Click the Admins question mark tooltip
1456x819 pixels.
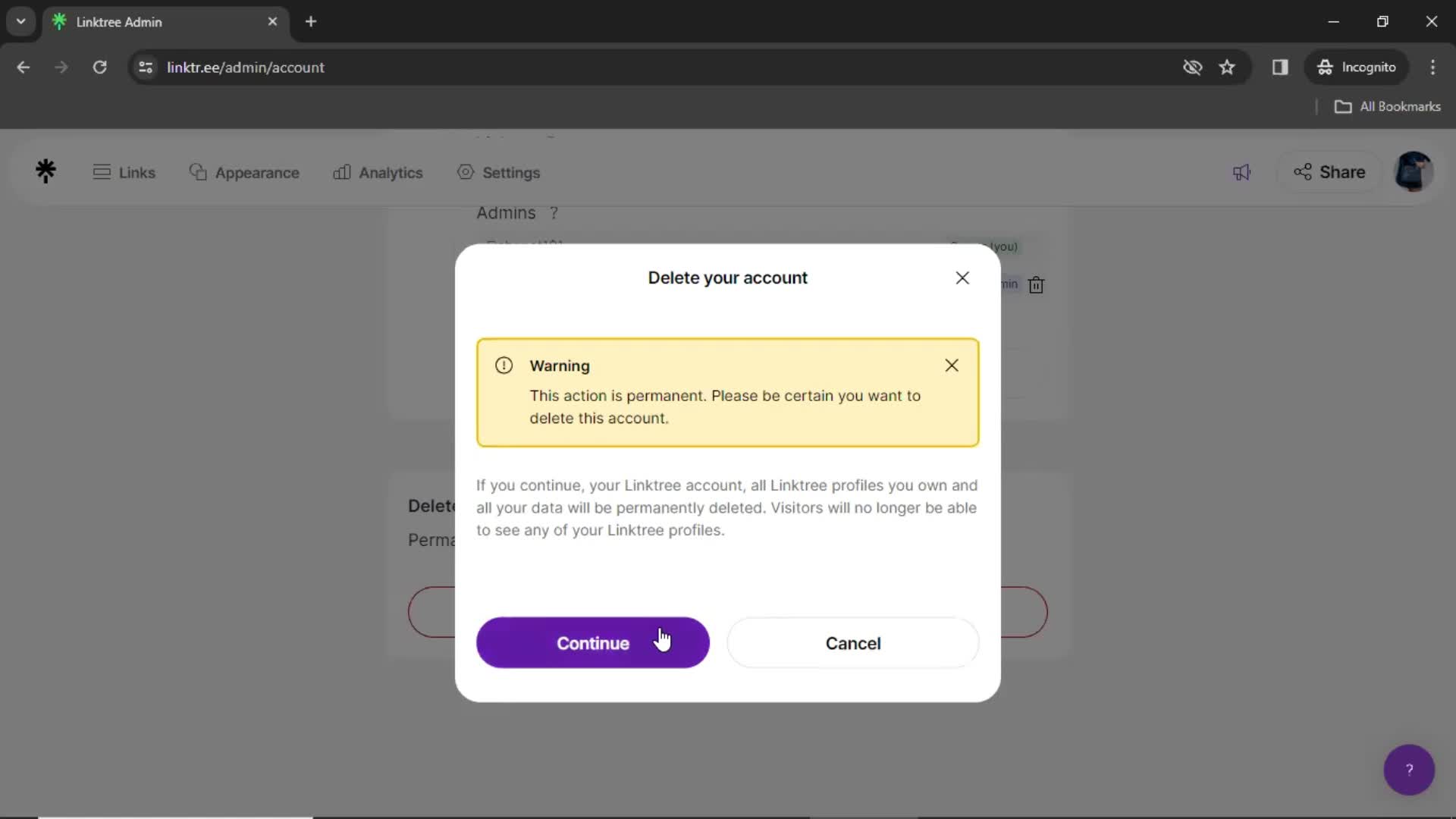coord(554,213)
